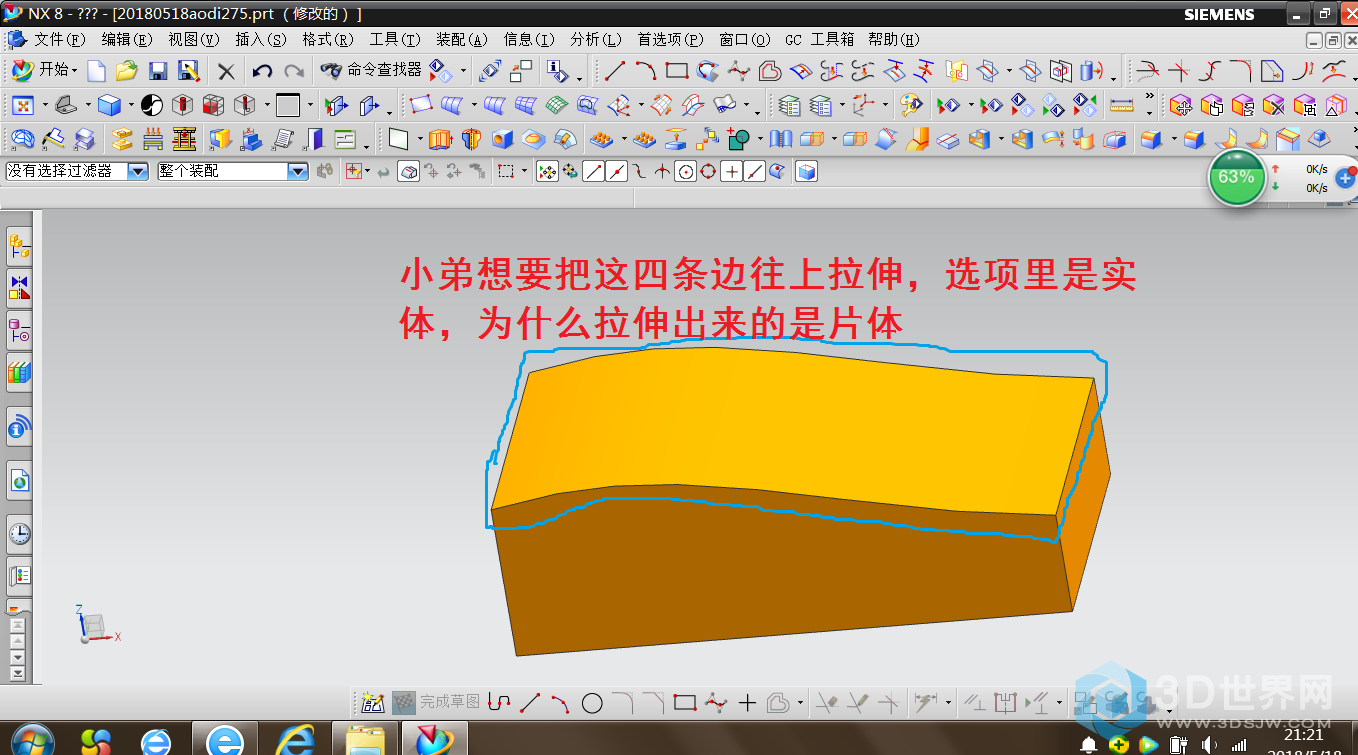Open the Measure distance ruler icon

[x=1121, y=105]
